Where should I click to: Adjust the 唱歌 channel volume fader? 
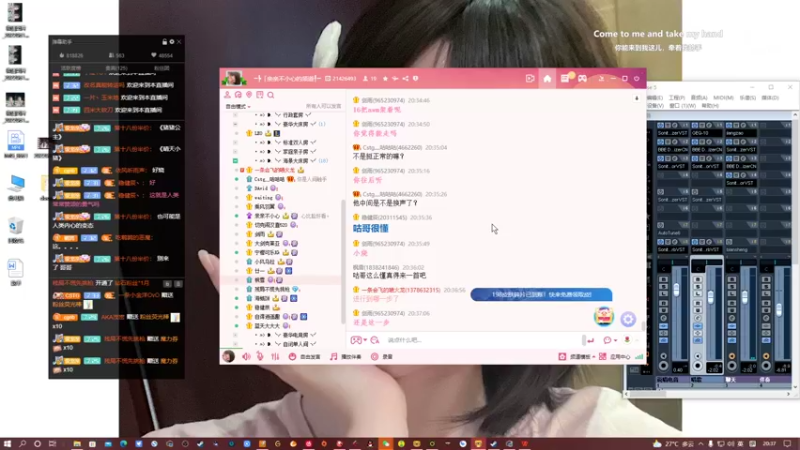pos(711,297)
